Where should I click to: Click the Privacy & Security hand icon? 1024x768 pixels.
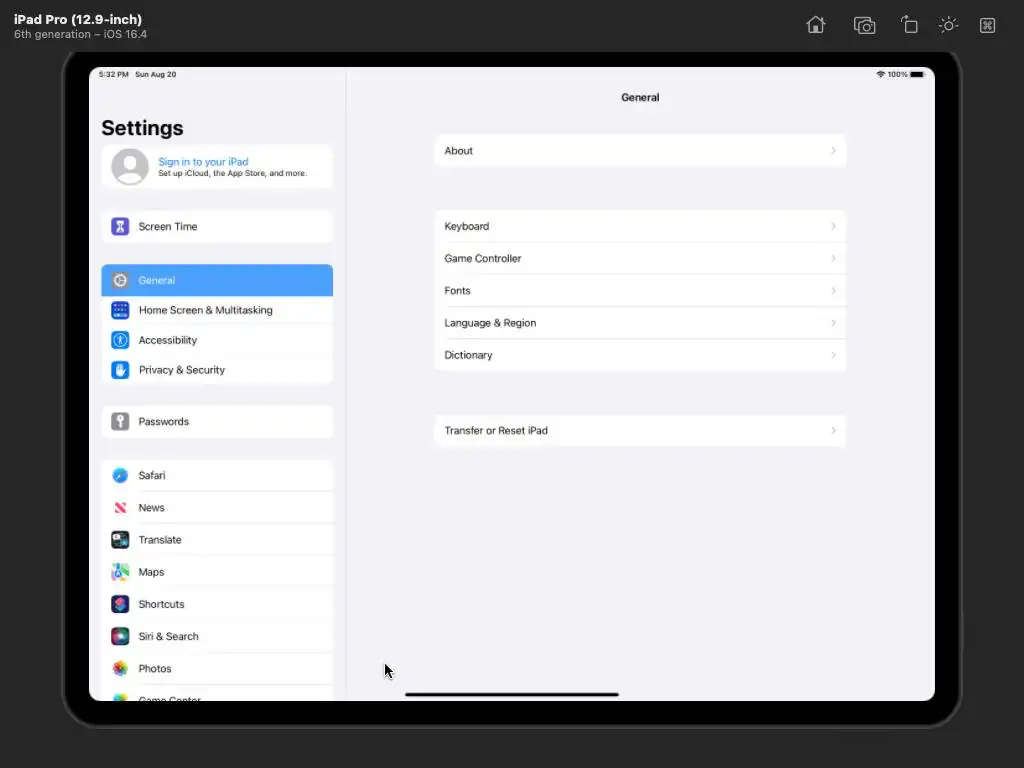(x=120, y=370)
